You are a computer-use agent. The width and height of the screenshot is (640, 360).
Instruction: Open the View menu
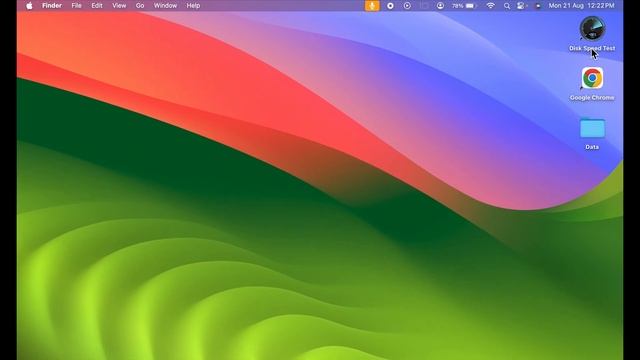click(119, 6)
